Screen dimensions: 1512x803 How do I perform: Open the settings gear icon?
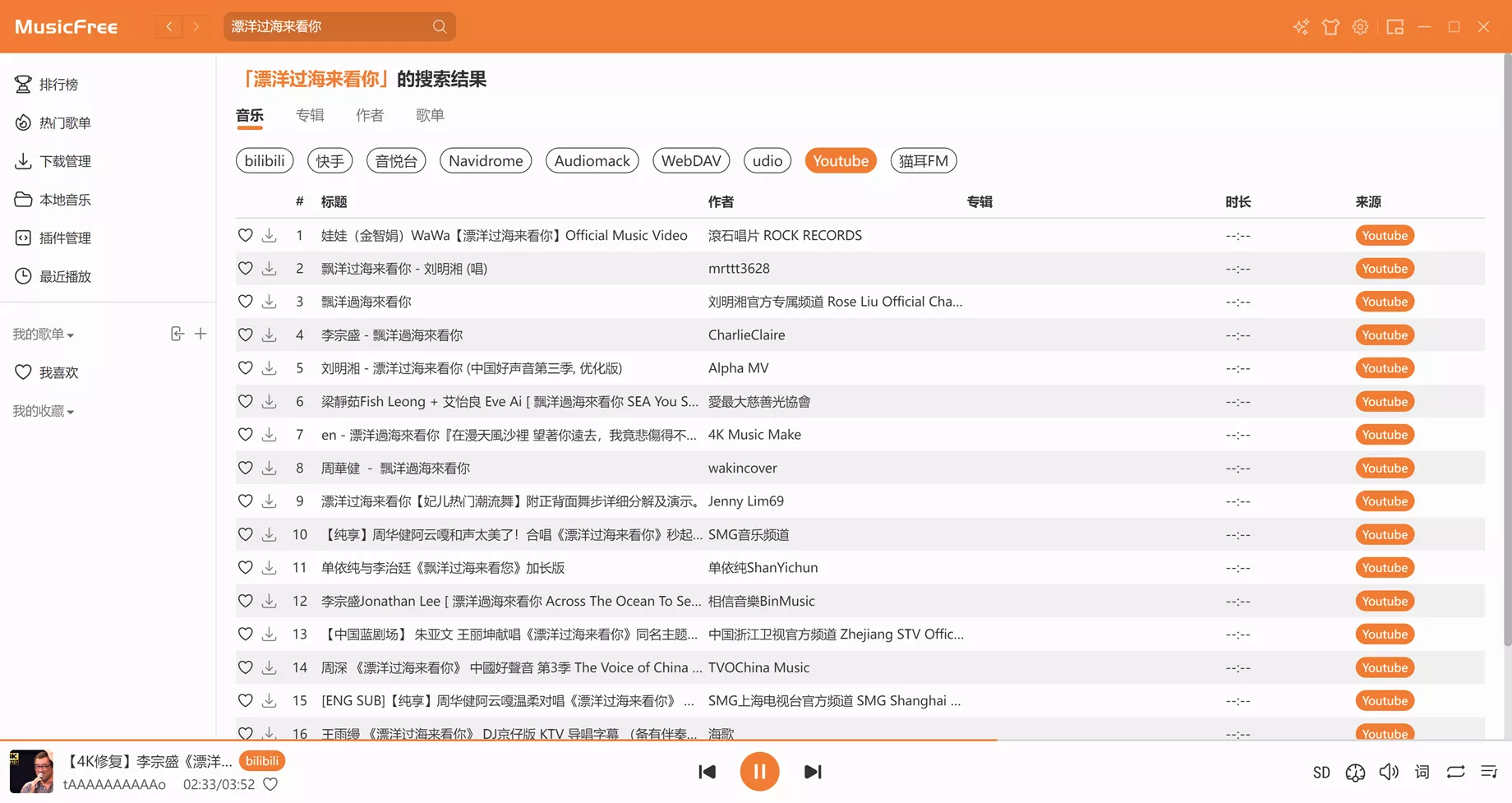coord(1359,26)
